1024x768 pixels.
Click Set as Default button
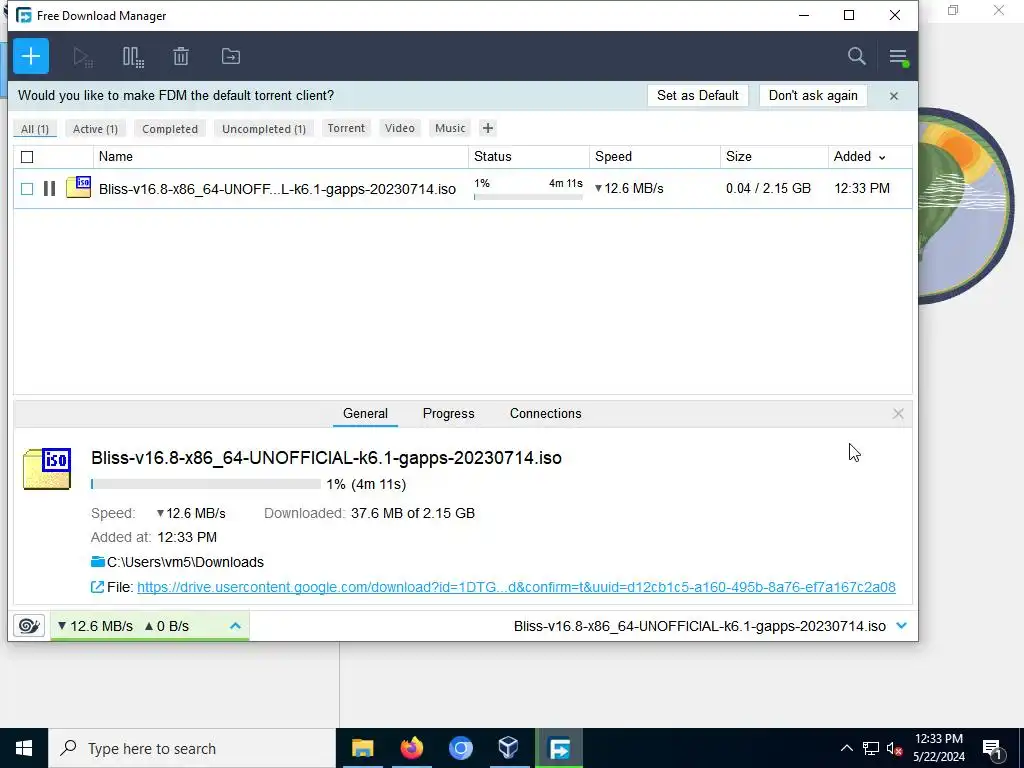coord(697,95)
